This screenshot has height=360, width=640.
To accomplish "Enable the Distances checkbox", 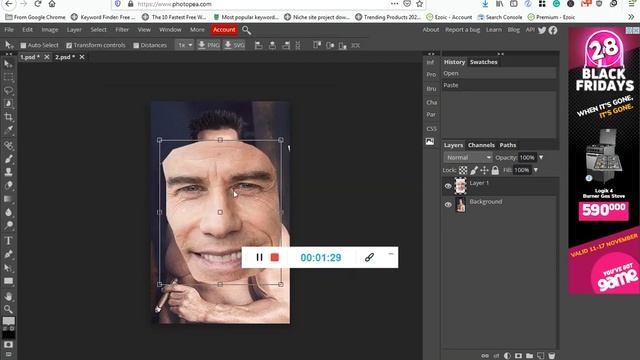I will [x=136, y=45].
